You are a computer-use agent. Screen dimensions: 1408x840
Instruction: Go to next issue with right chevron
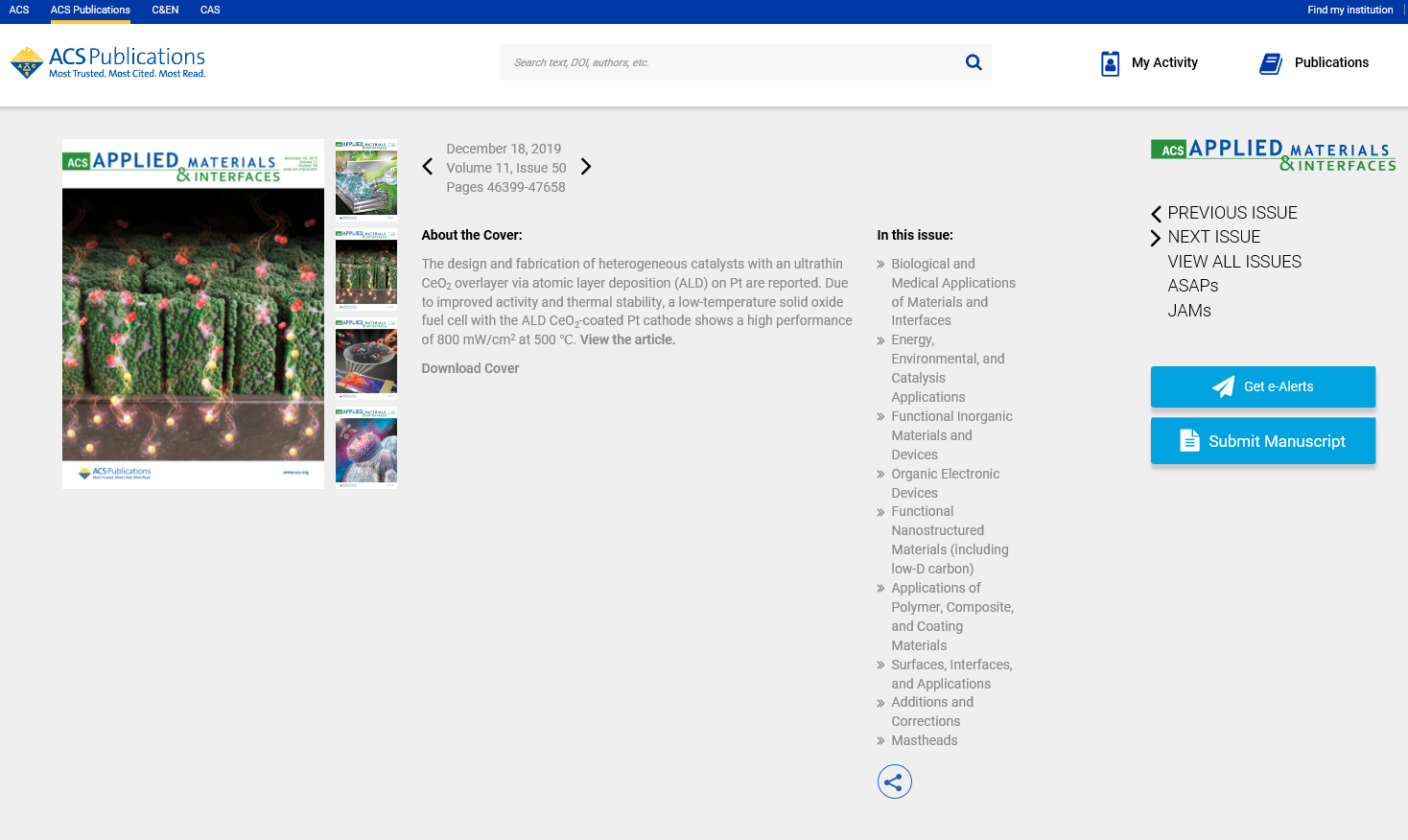point(586,167)
